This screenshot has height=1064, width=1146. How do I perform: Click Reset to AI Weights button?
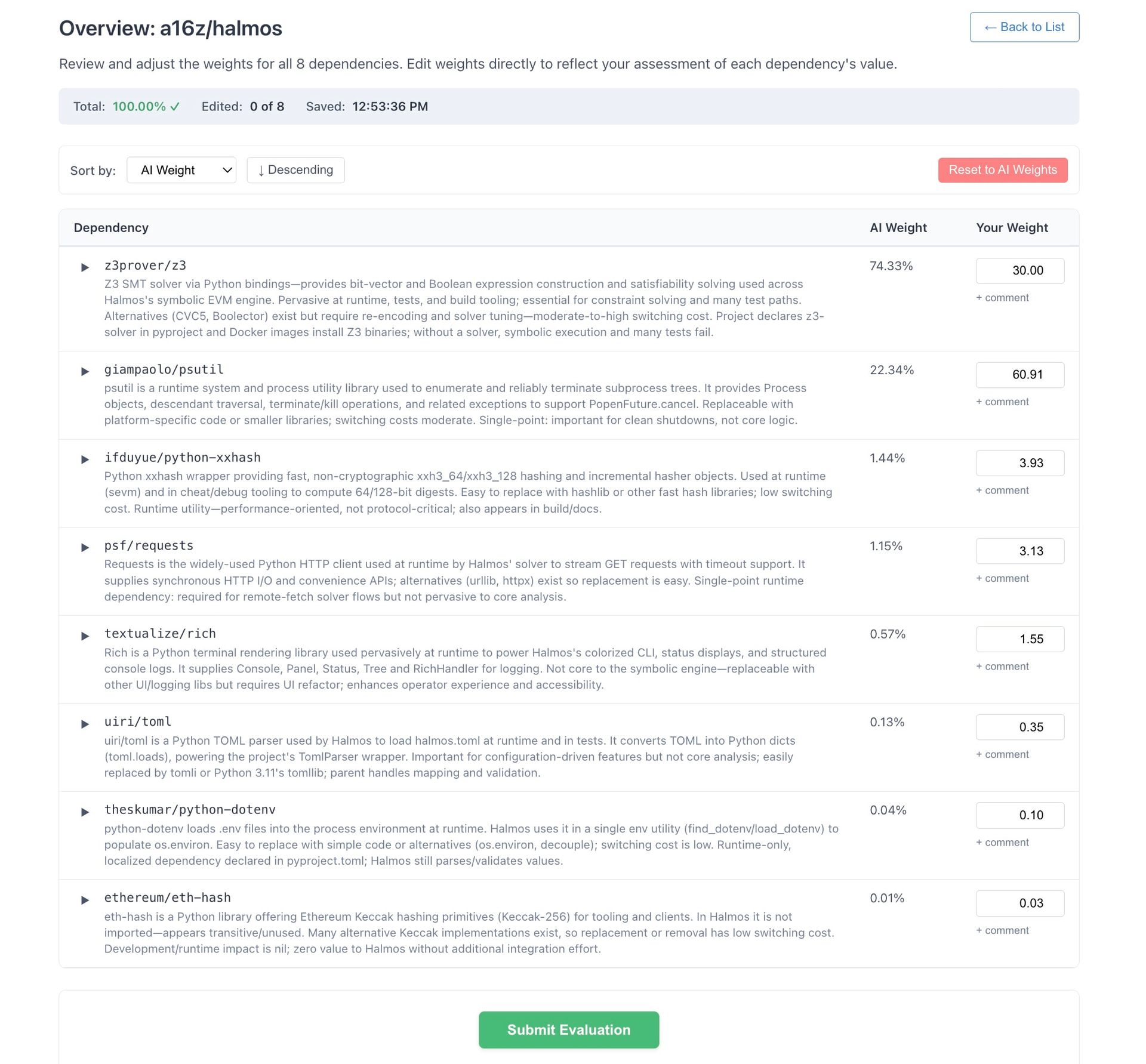point(1002,170)
